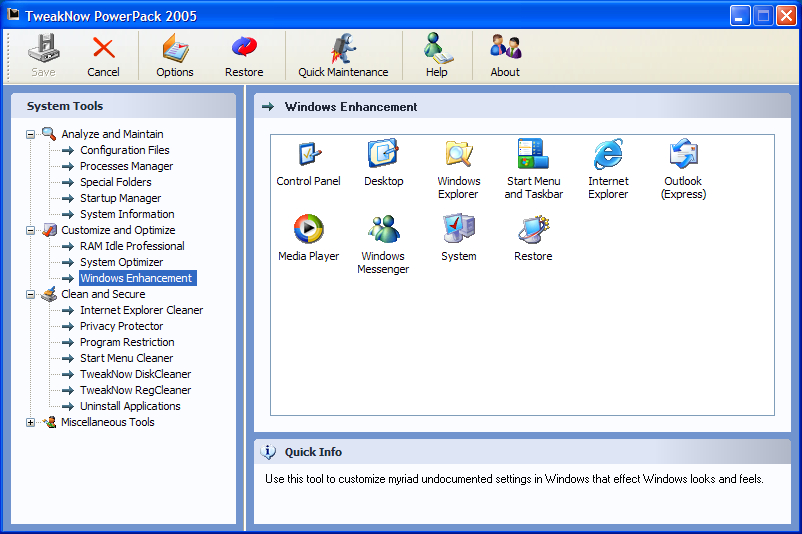Open the Options notepad icon

pos(175,49)
